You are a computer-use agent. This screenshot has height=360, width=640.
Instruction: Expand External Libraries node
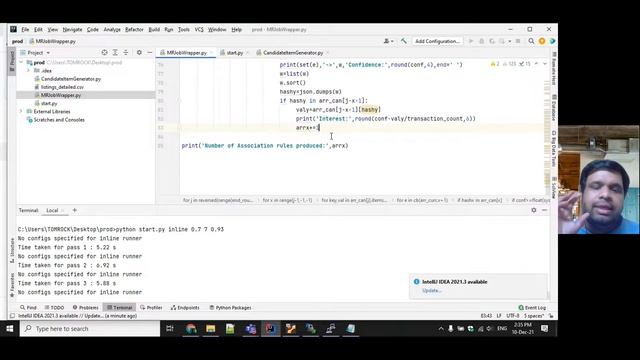click(21, 111)
